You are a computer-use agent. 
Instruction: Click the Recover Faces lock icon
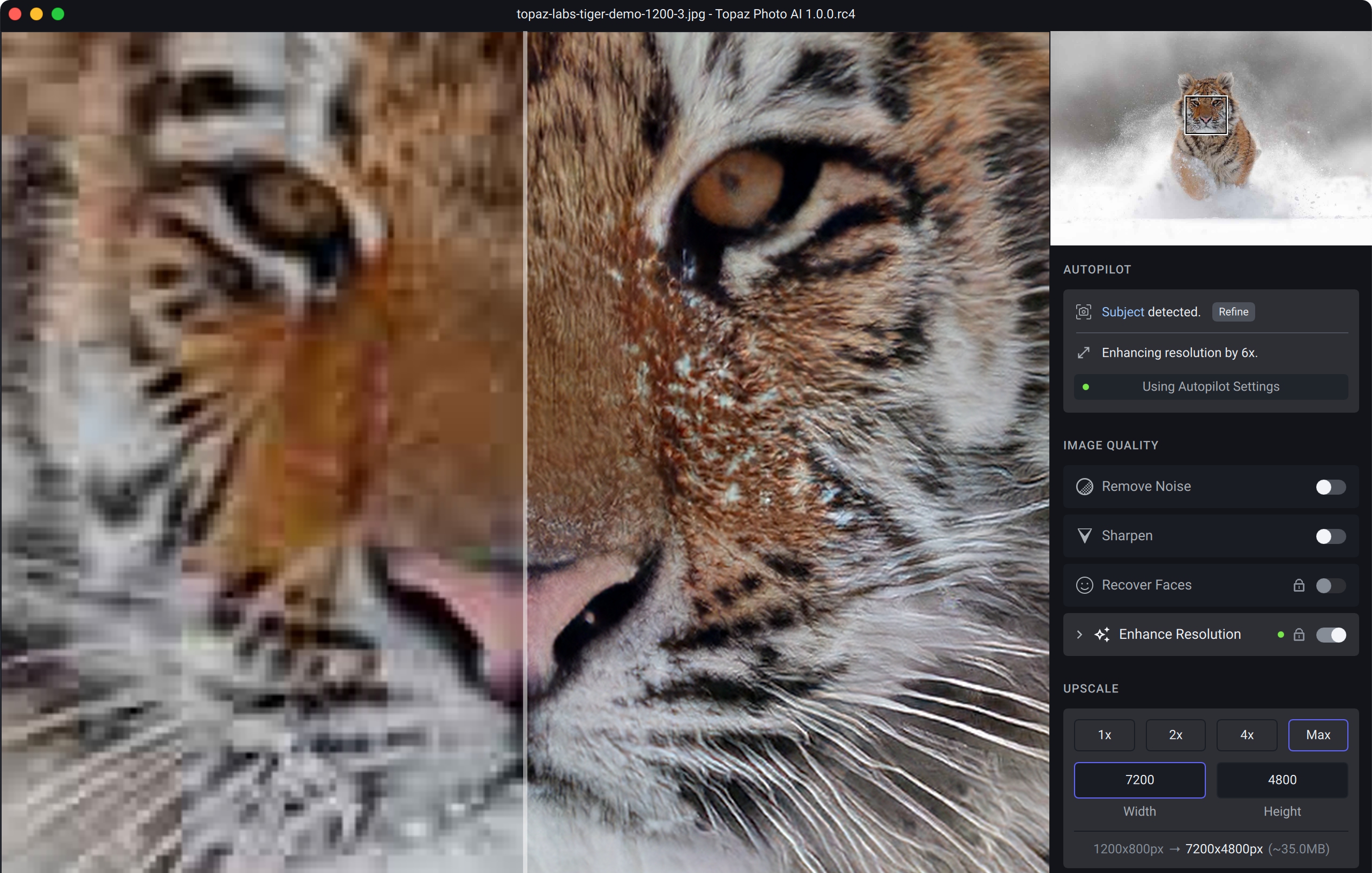pos(1298,585)
